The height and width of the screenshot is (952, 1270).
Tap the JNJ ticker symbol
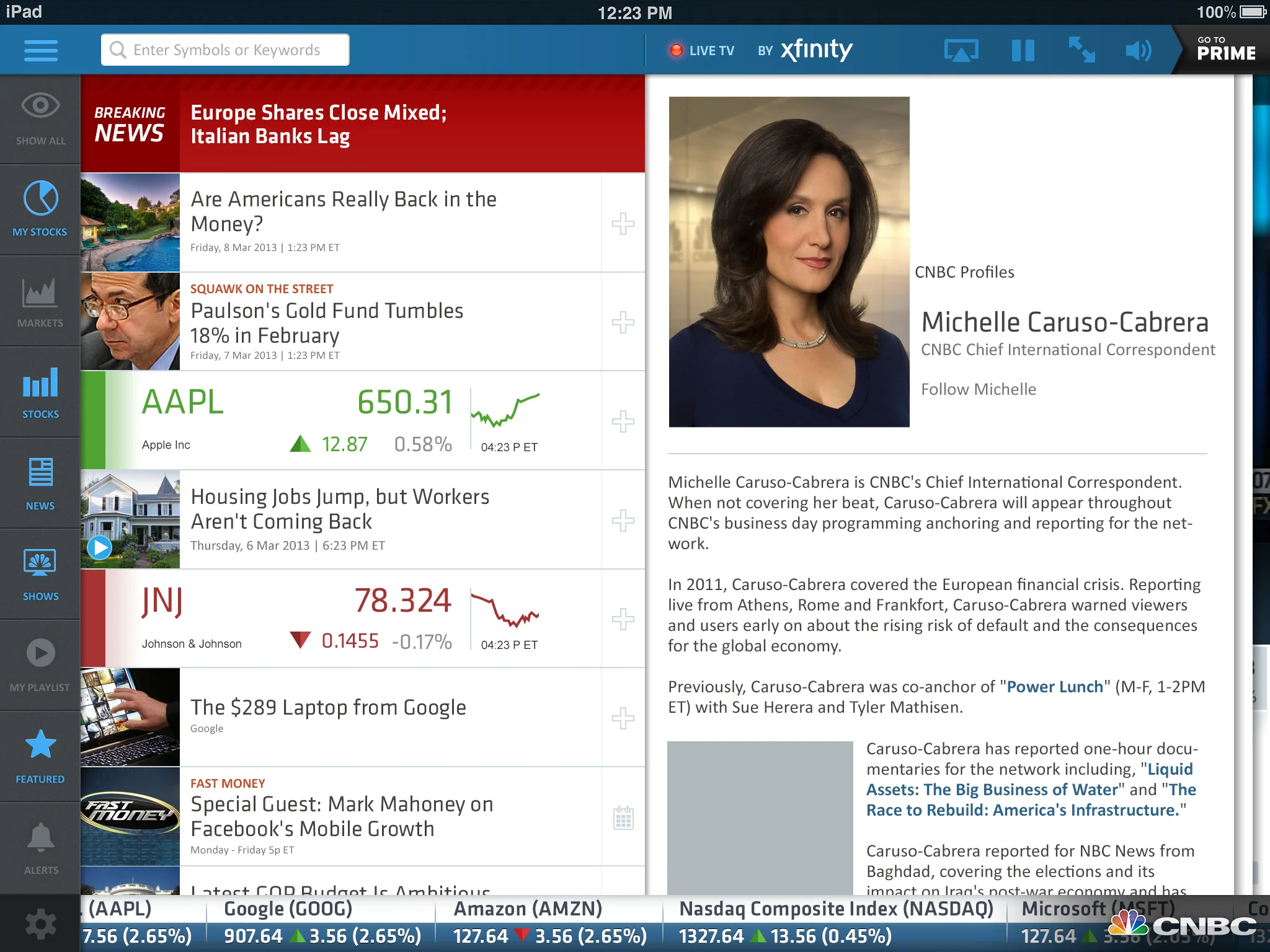coord(162,601)
